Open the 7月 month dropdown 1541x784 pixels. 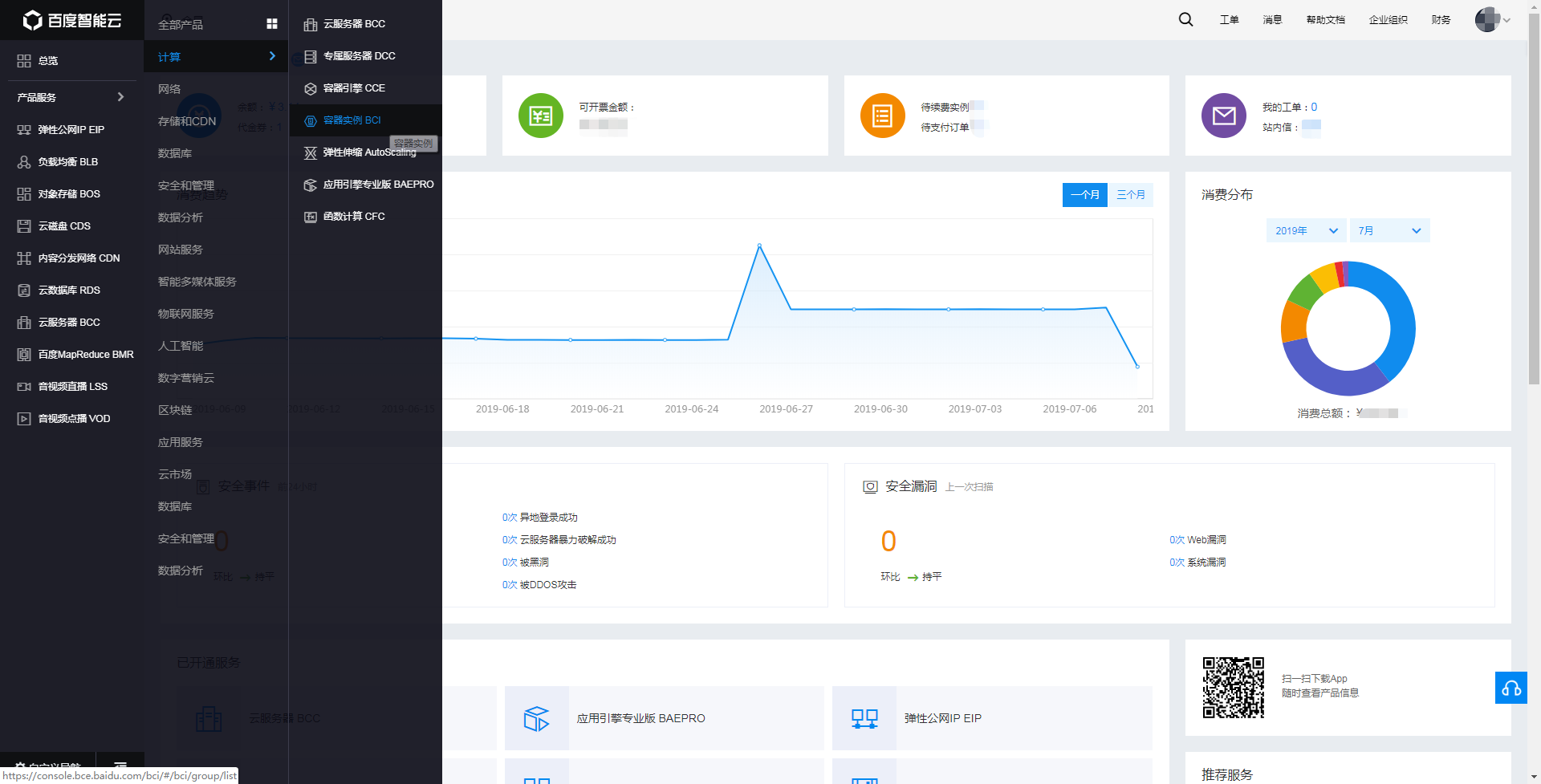point(1390,230)
